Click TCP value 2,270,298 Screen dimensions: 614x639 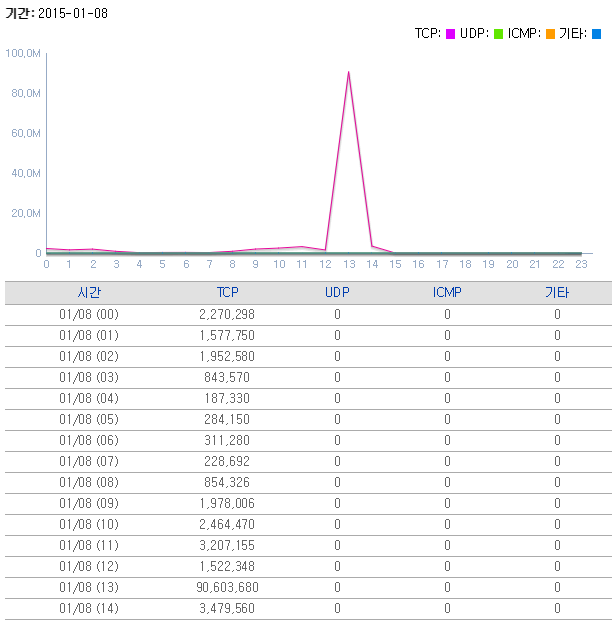(x=227, y=314)
